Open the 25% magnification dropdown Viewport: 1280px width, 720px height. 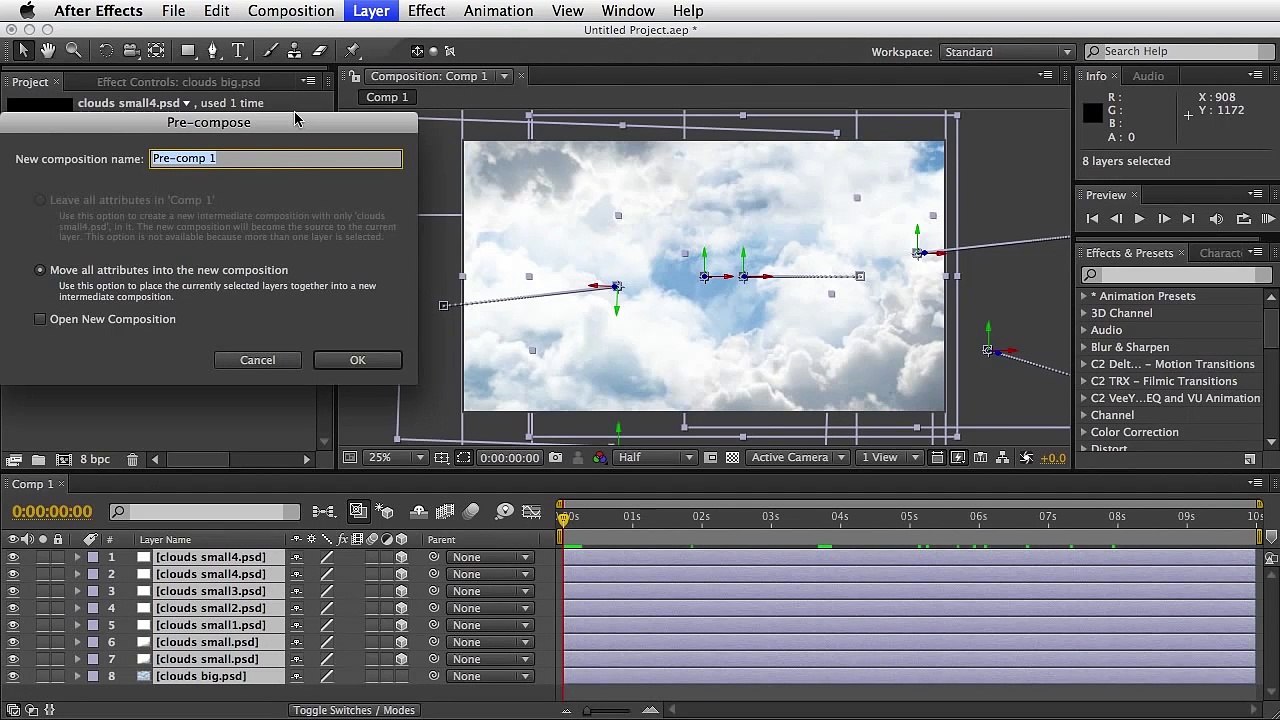click(396, 458)
